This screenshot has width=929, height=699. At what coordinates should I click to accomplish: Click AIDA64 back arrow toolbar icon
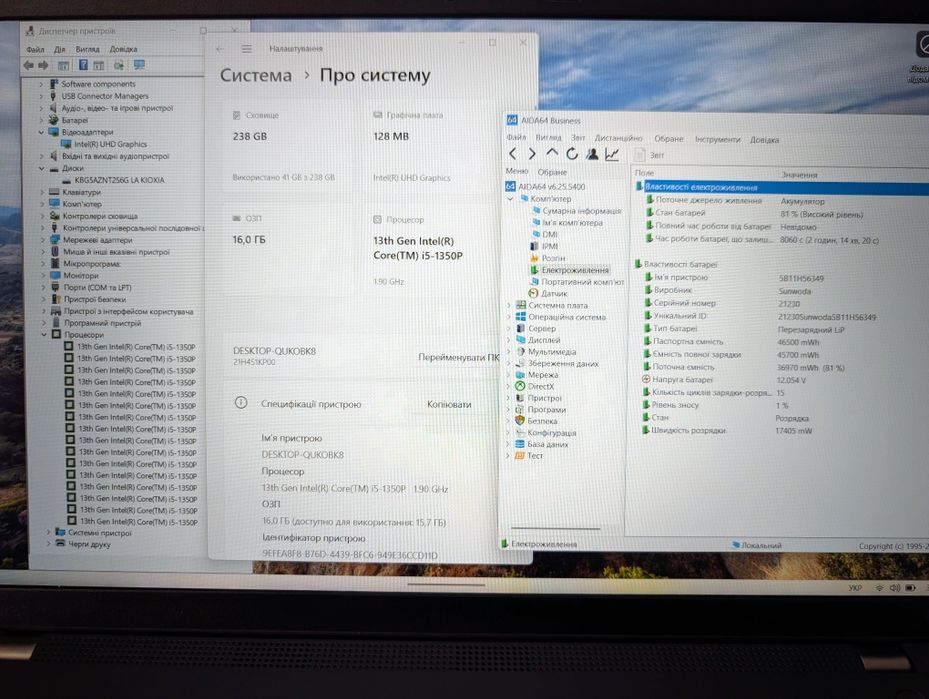tap(512, 155)
